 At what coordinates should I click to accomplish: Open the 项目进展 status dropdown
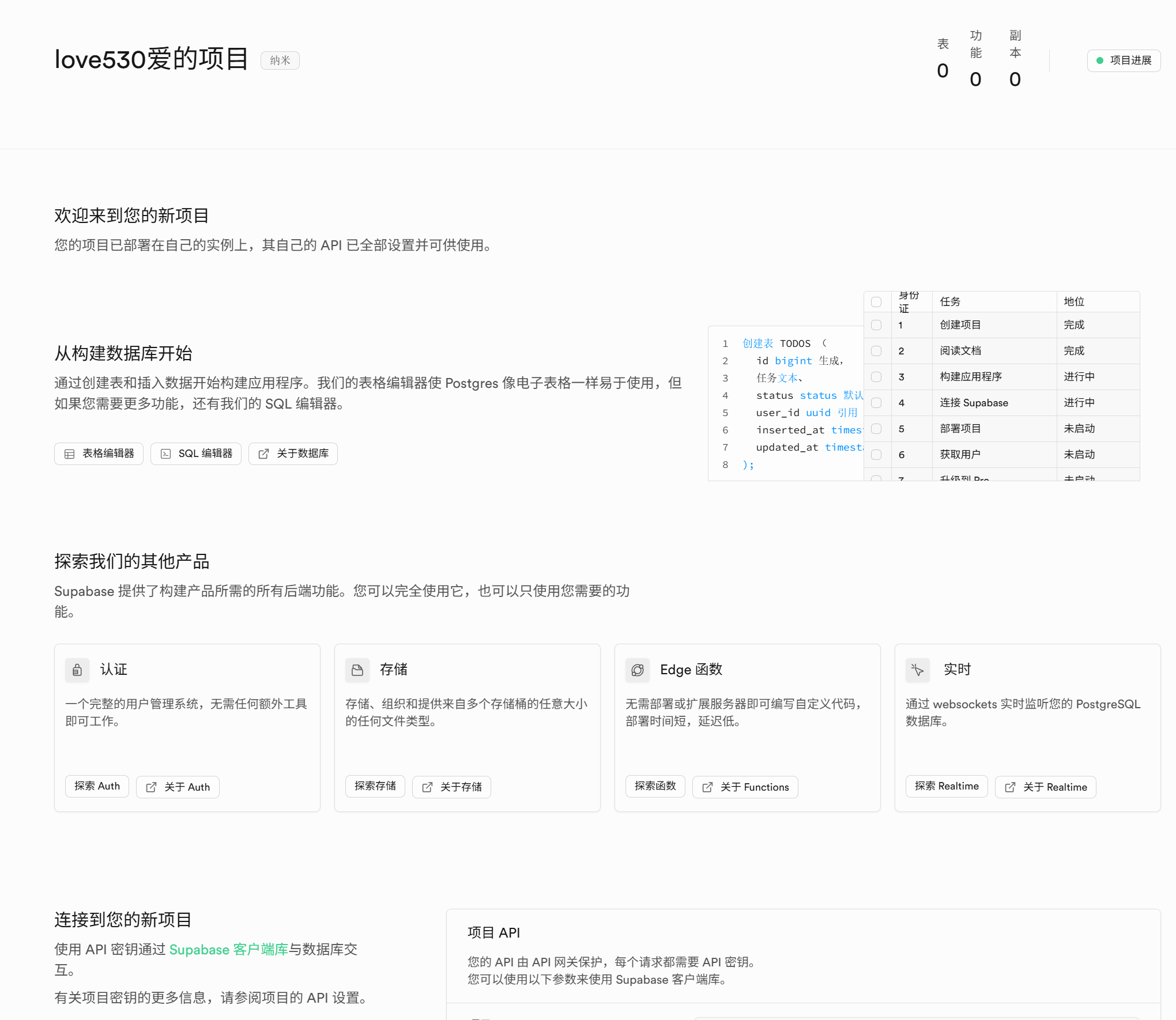[1124, 61]
